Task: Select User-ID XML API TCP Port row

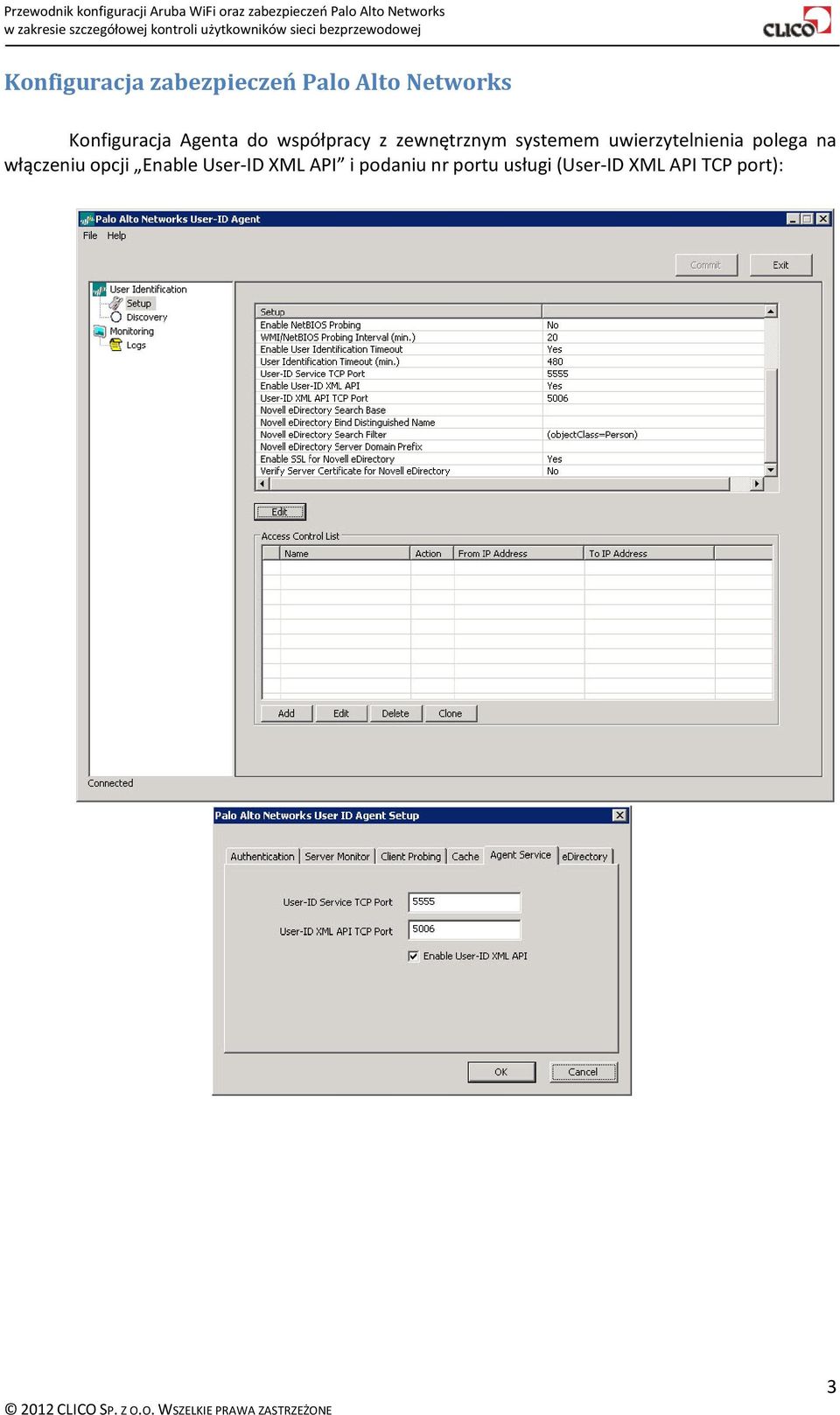Action: pyautogui.click(x=510, y=398)
